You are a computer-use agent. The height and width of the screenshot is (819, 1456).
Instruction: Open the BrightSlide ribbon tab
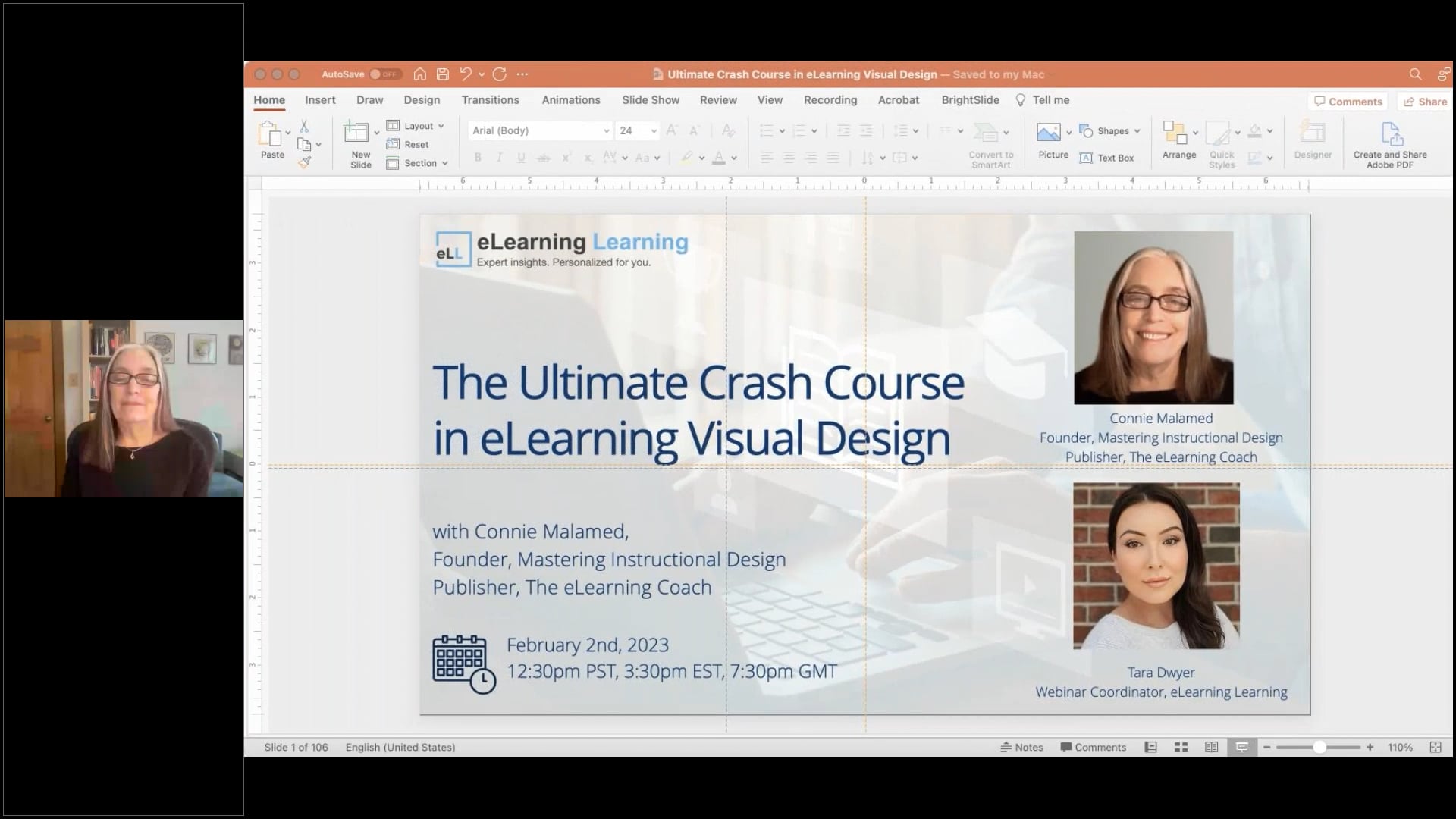pyautogui.click(x=970, y=99)
